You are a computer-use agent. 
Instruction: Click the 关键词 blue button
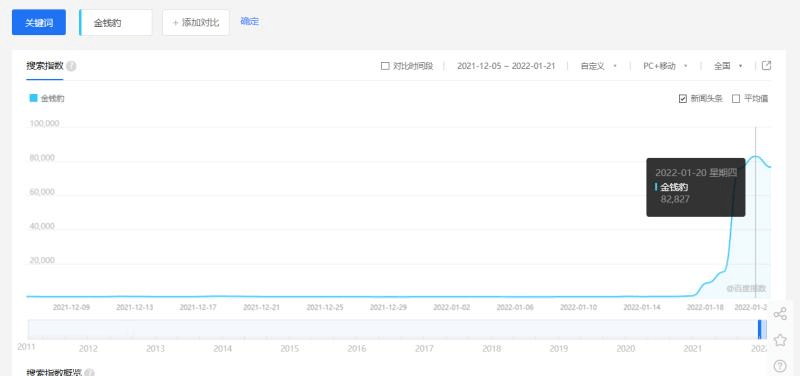point(39,22)
